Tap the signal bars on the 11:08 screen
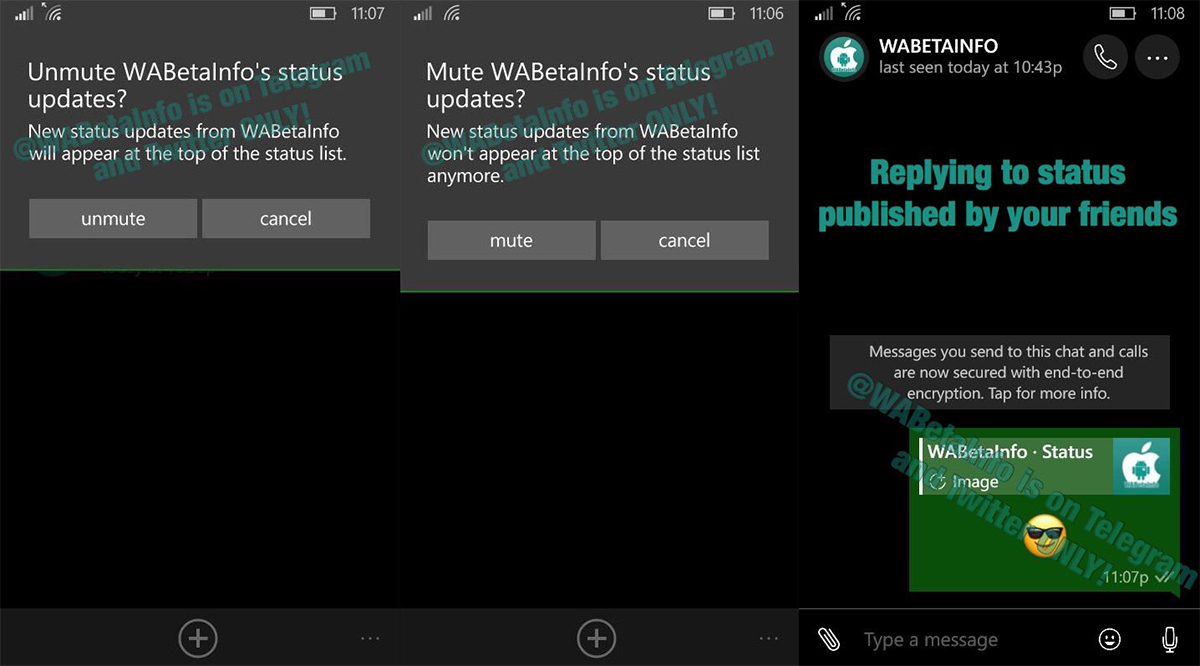 point(824,14)
